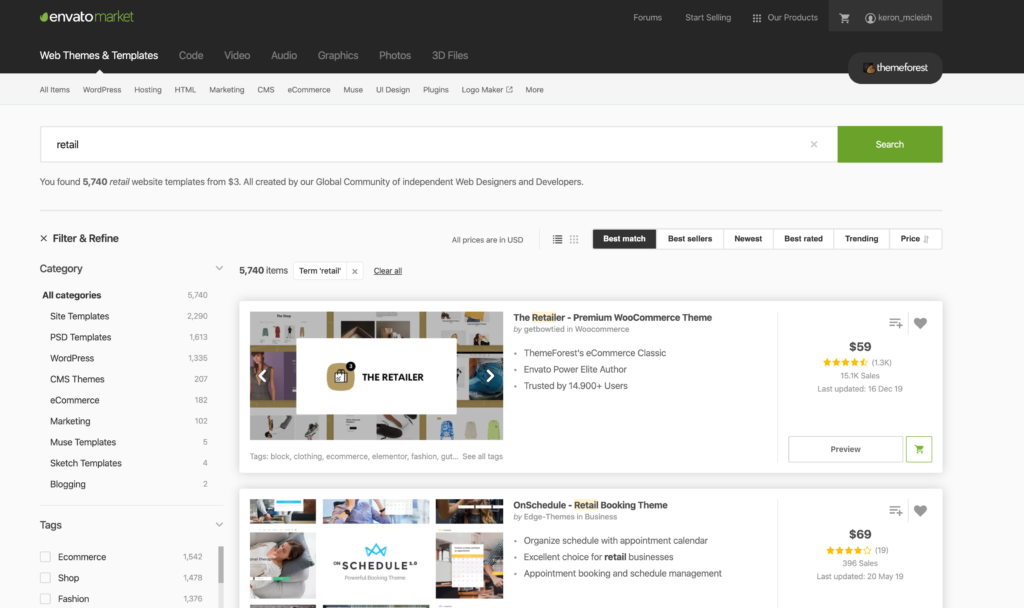The image size is (1024, 608).
Task: Click the Envato Market logo
Action: tap(87, 17)
